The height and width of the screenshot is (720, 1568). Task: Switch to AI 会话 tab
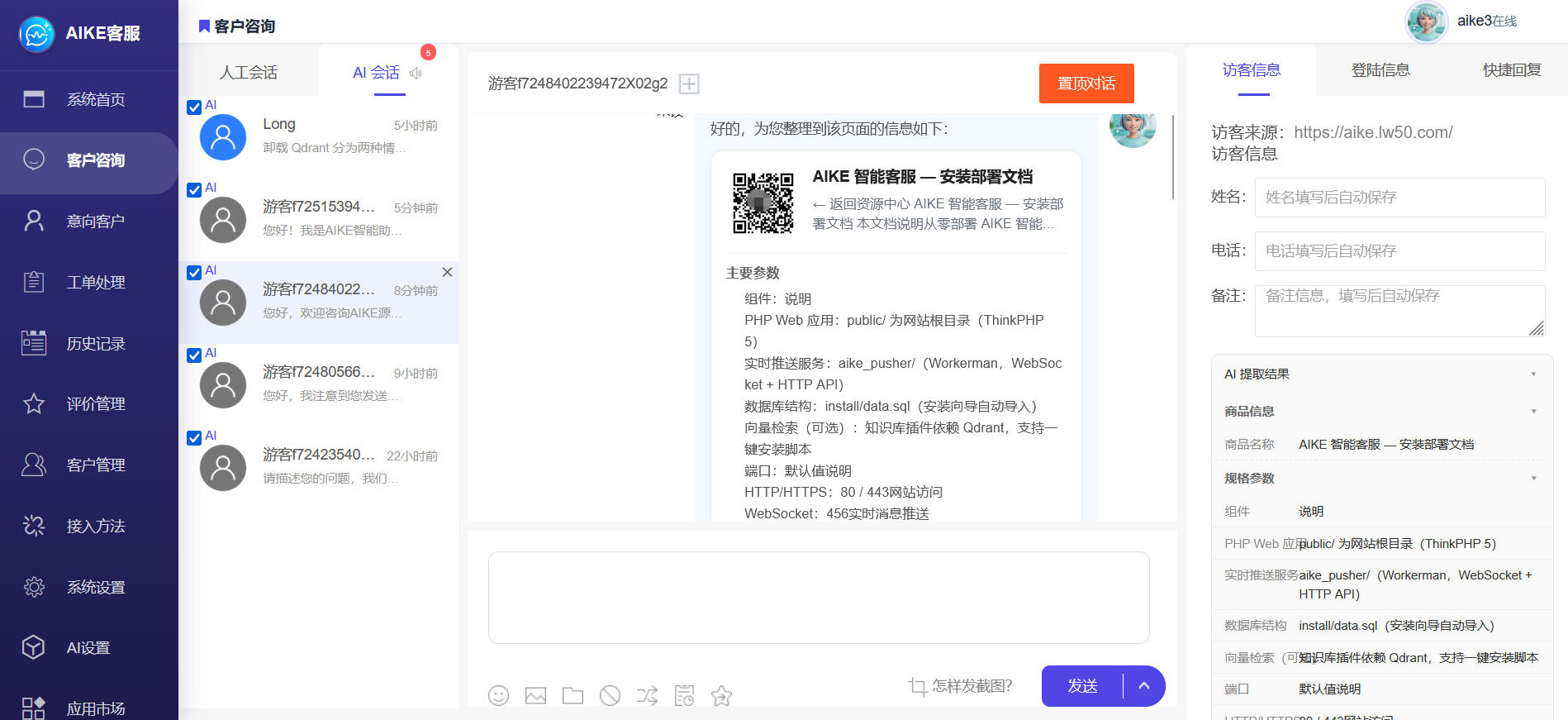(376, 73)
